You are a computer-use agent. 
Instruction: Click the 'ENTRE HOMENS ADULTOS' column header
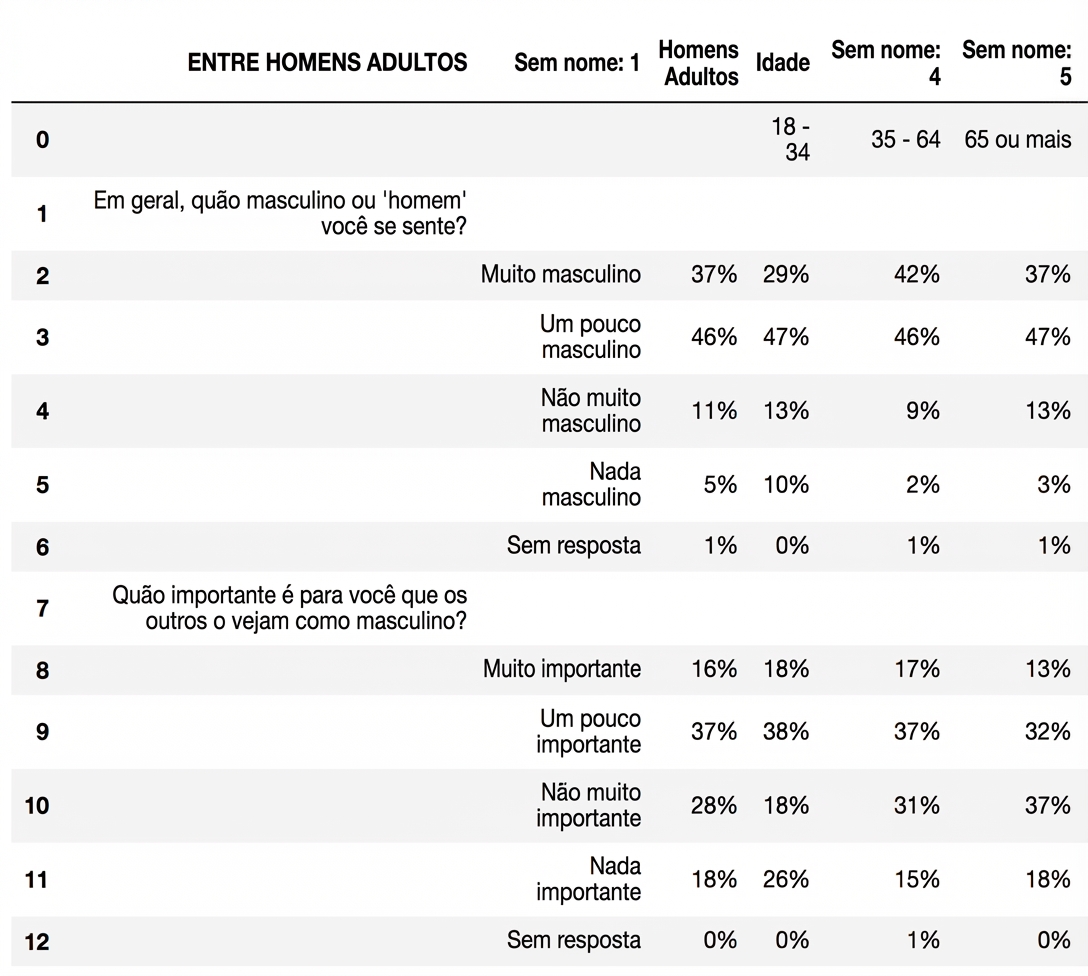(327, 63)
